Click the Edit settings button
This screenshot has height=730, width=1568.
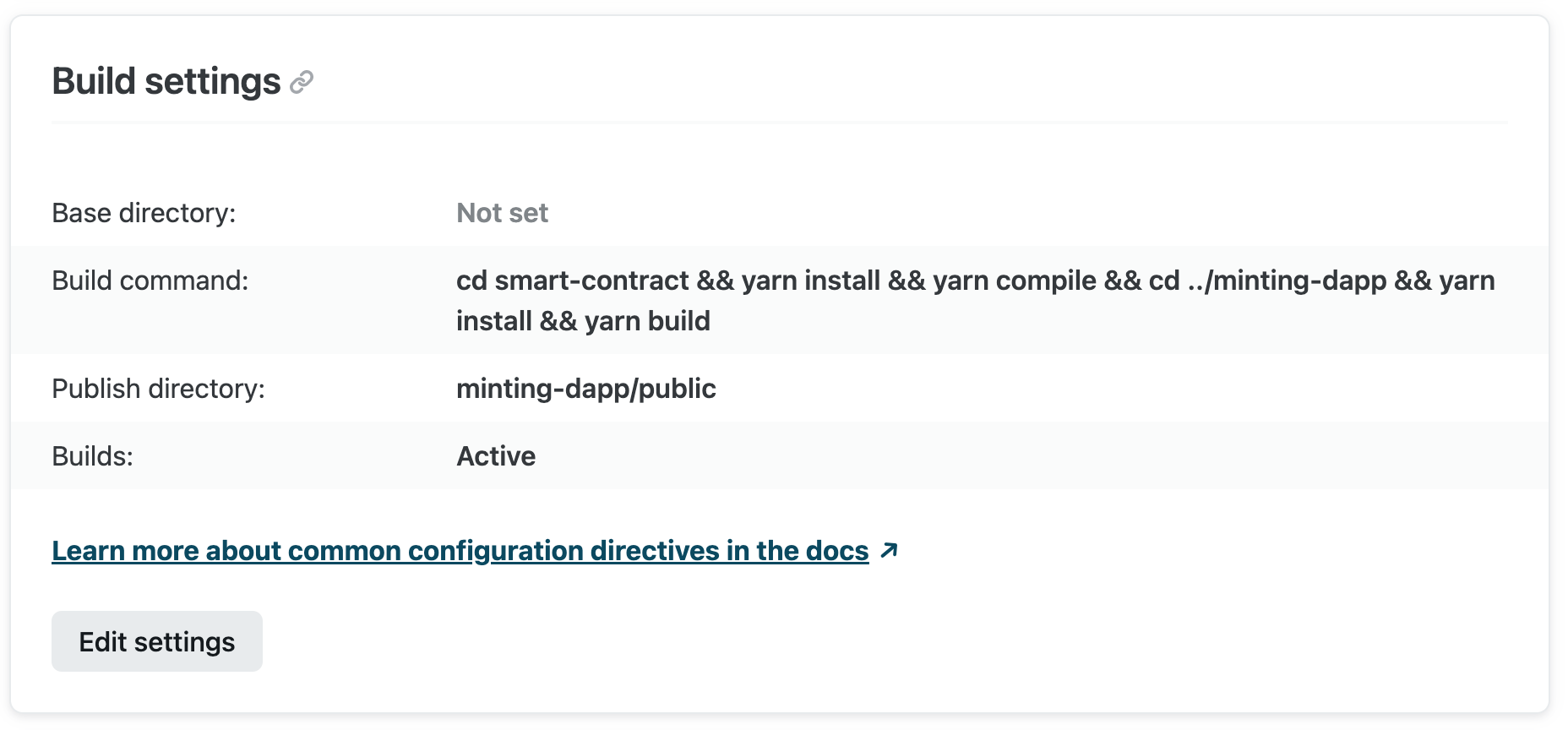point(156,641)
